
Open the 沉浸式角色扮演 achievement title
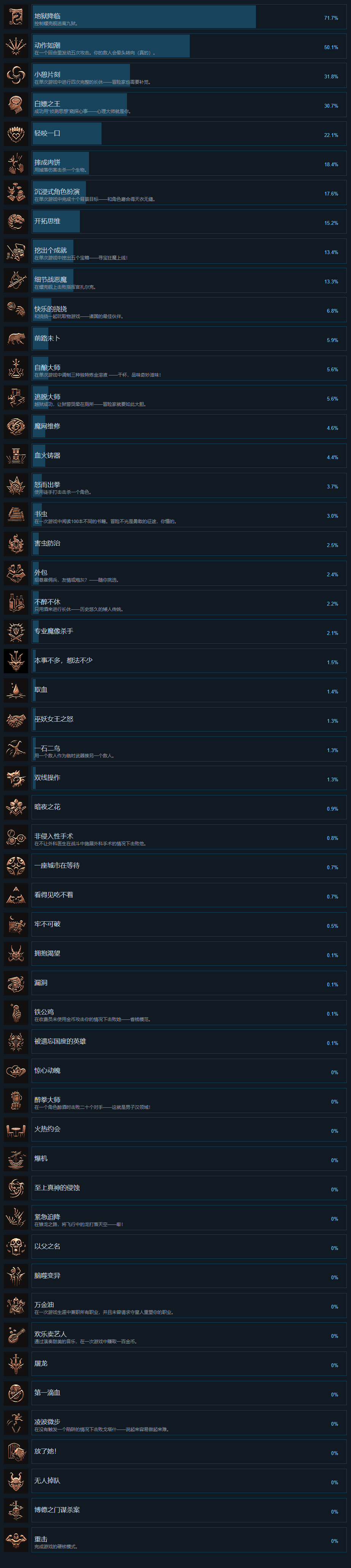pos(57,192)
